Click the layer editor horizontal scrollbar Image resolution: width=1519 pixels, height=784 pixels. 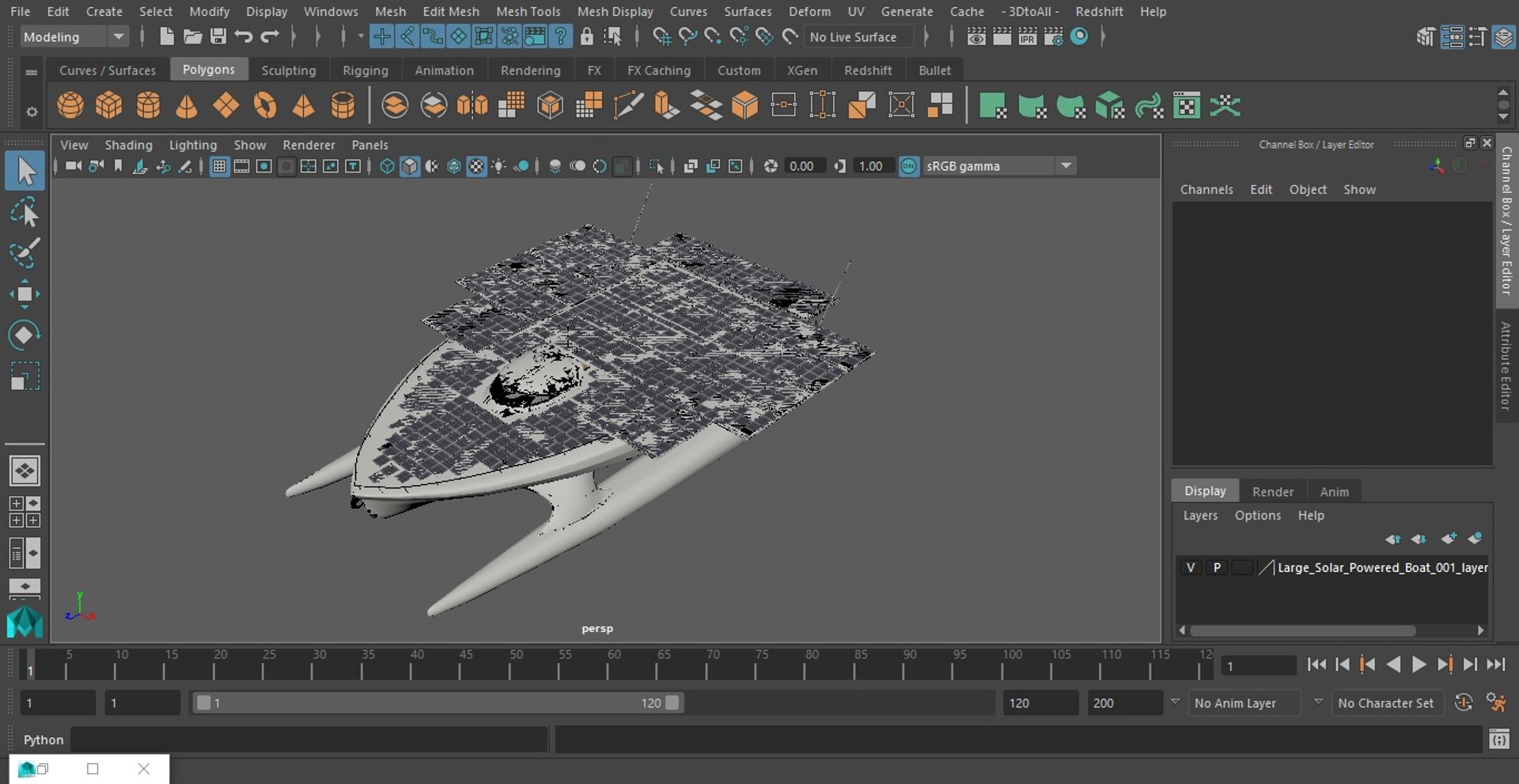click(1302, 631)
